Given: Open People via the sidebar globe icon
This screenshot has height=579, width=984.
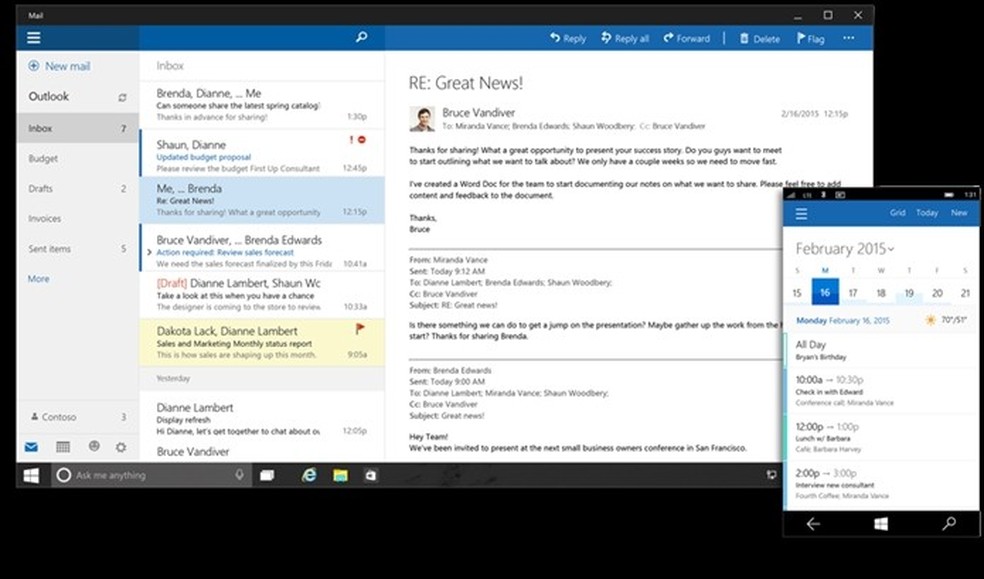Looking at the screenshot, I should pos(94,447).
